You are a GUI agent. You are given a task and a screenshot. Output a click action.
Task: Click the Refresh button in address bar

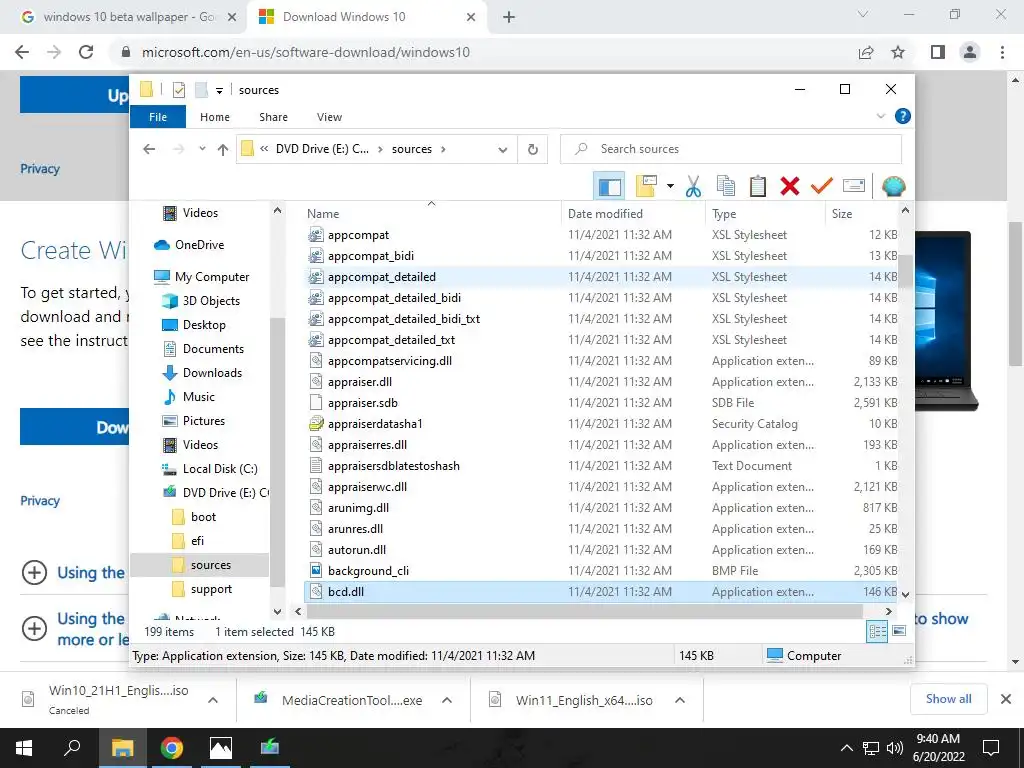pyautogui.click(x=533, y=150)
